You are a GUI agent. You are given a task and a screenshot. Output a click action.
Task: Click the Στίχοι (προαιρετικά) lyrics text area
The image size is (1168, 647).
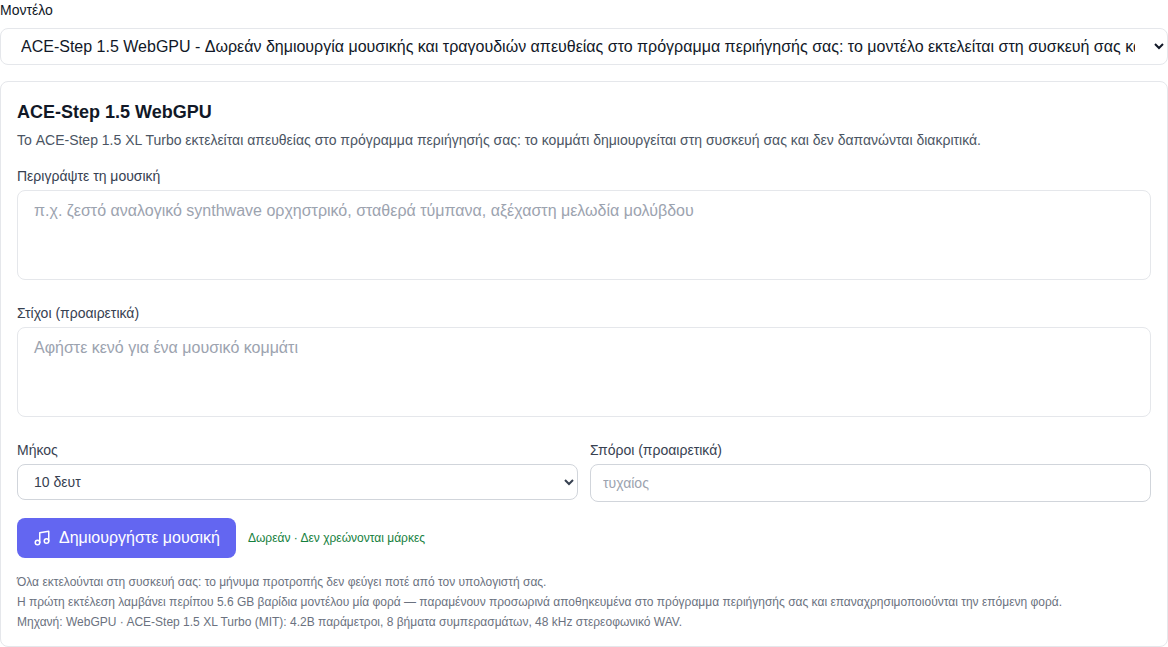coord(583,372)
